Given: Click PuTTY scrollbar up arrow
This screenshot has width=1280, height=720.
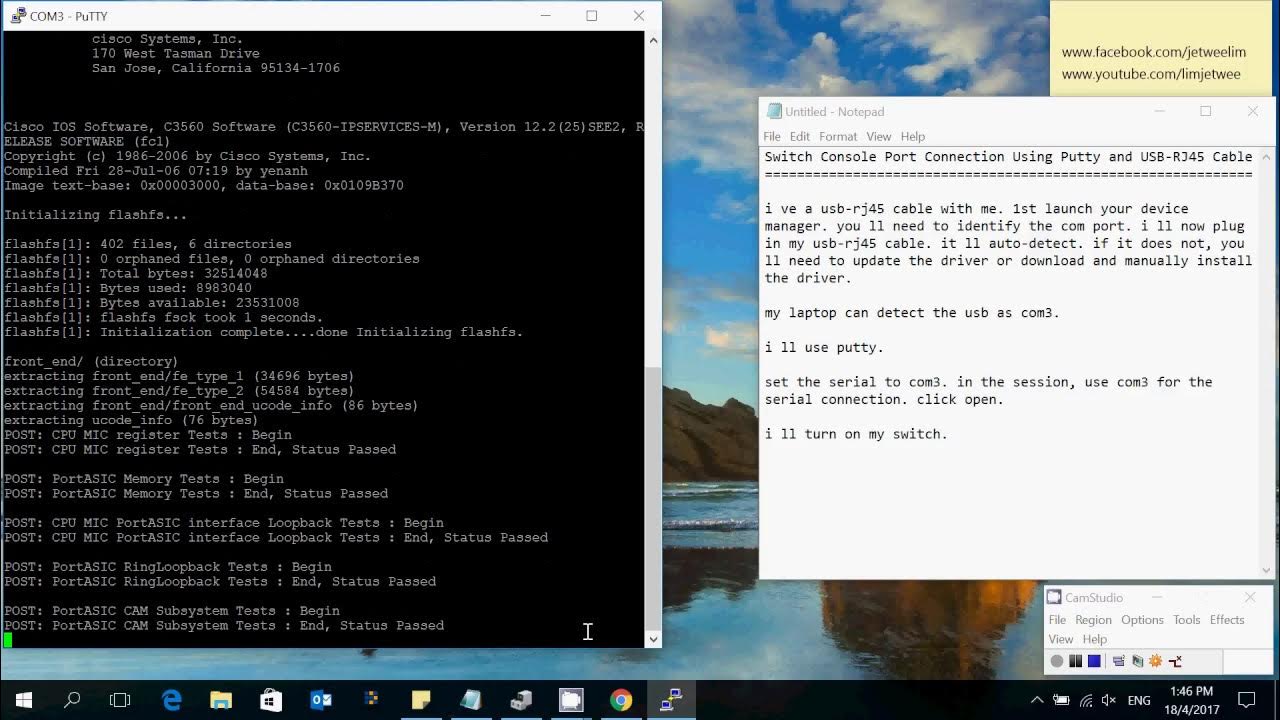Looking at the screenshot, I should coord(653,40).
